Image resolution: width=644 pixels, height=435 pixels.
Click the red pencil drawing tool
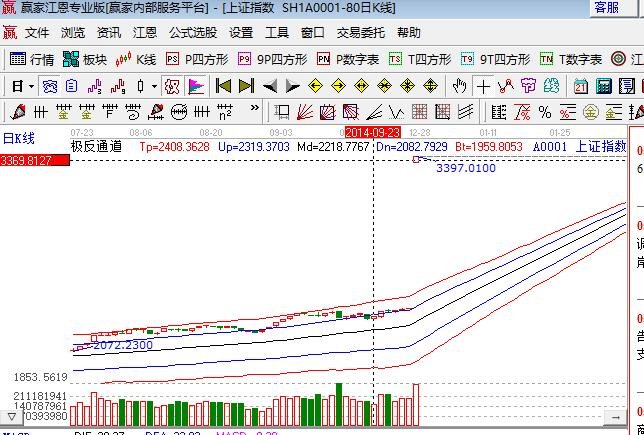tap(17, 111)
